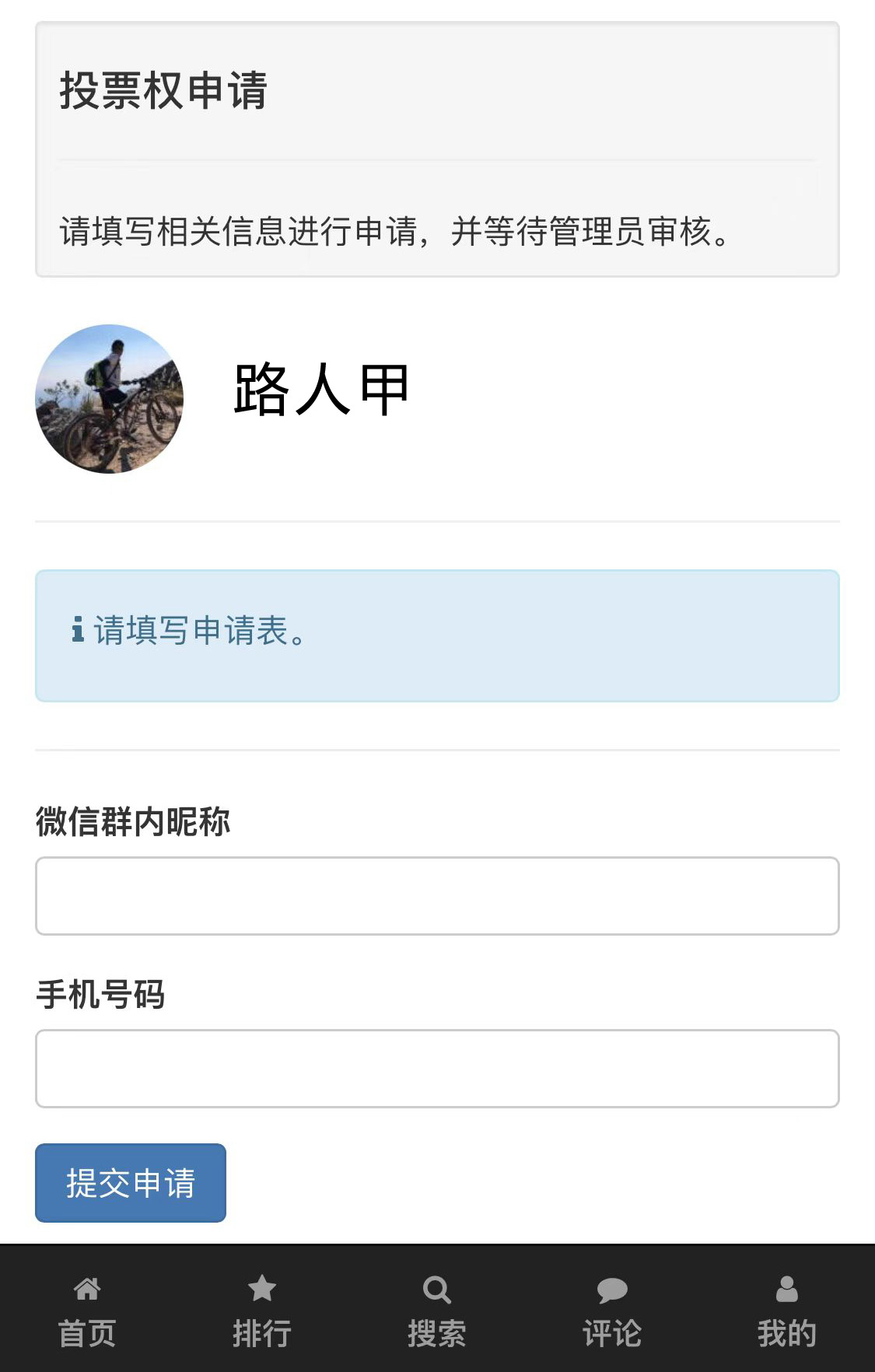Click the info icon in blue alert

pos(78,629)
